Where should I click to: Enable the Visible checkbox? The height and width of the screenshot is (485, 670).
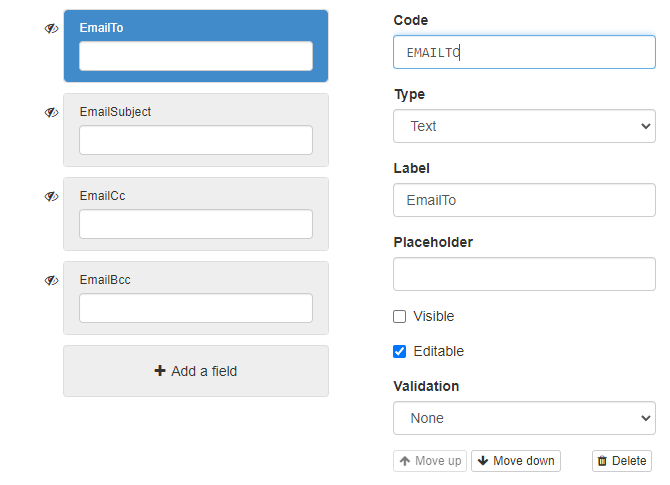click(x=400, y=316)
